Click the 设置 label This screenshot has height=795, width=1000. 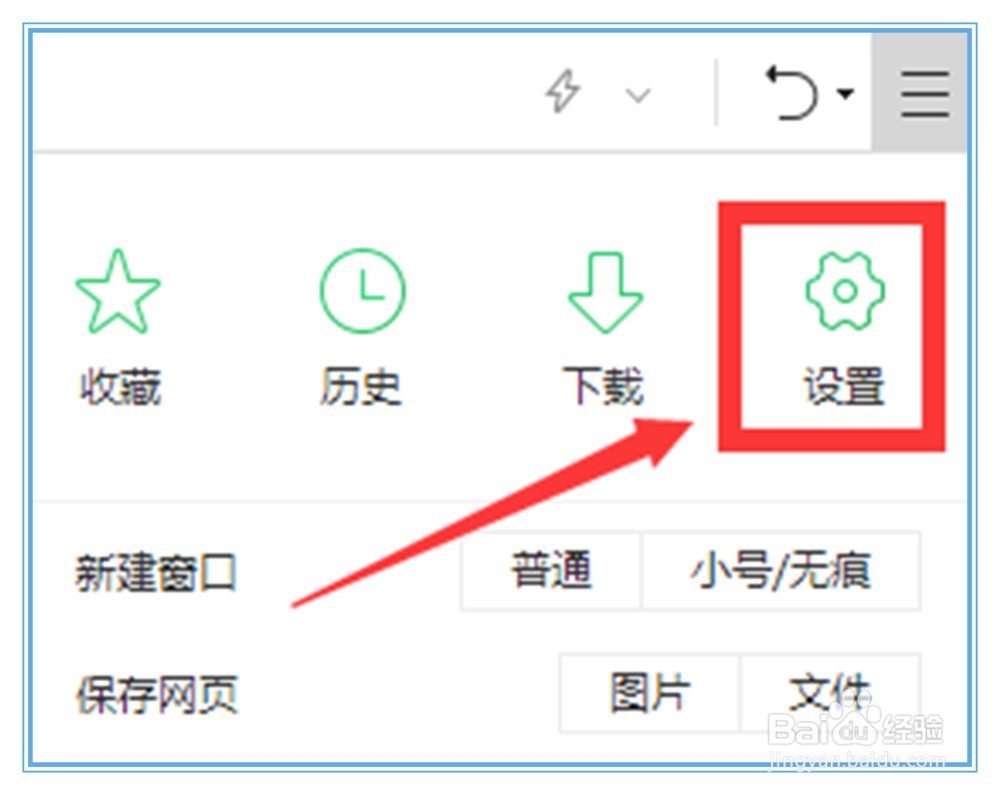(844, 386)
